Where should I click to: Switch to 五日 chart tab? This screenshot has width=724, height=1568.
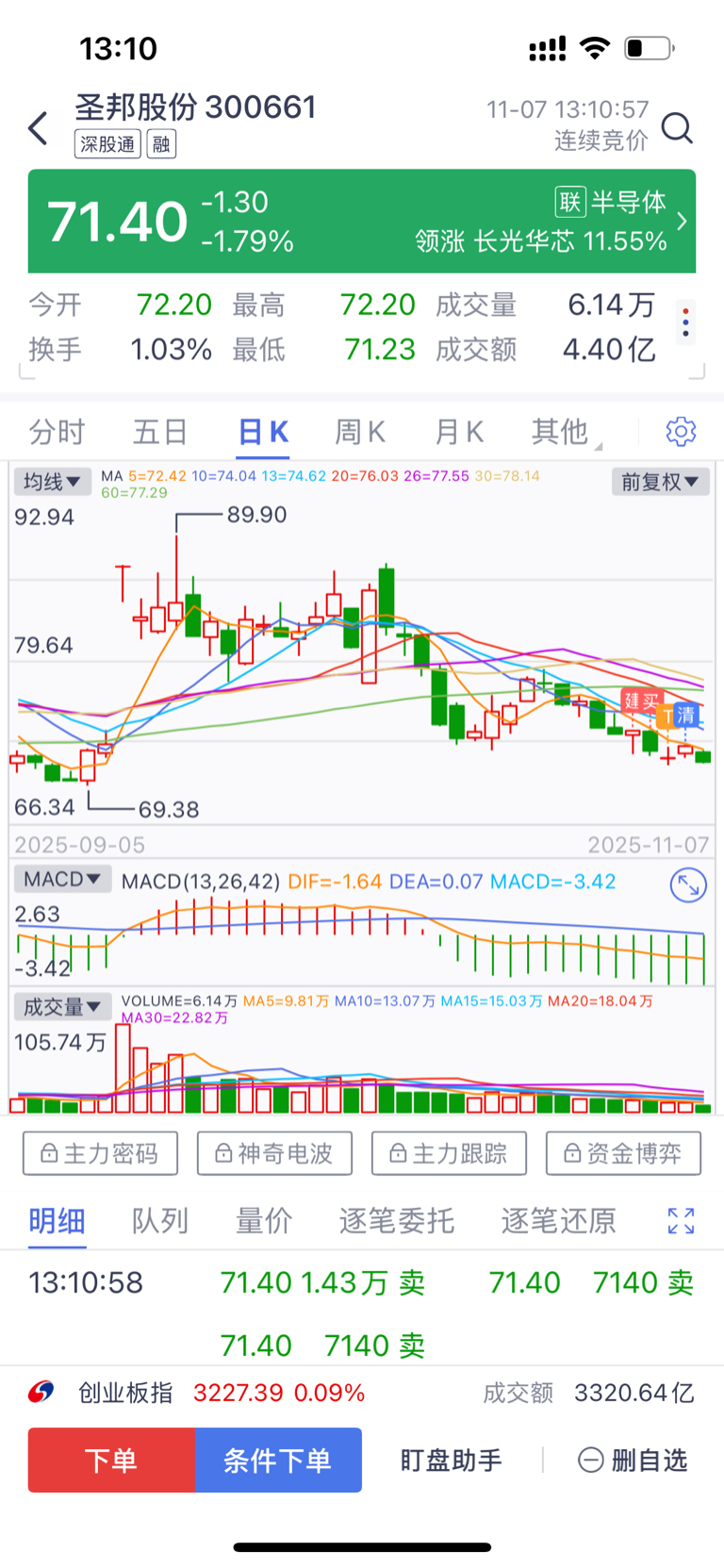point(160,432)
